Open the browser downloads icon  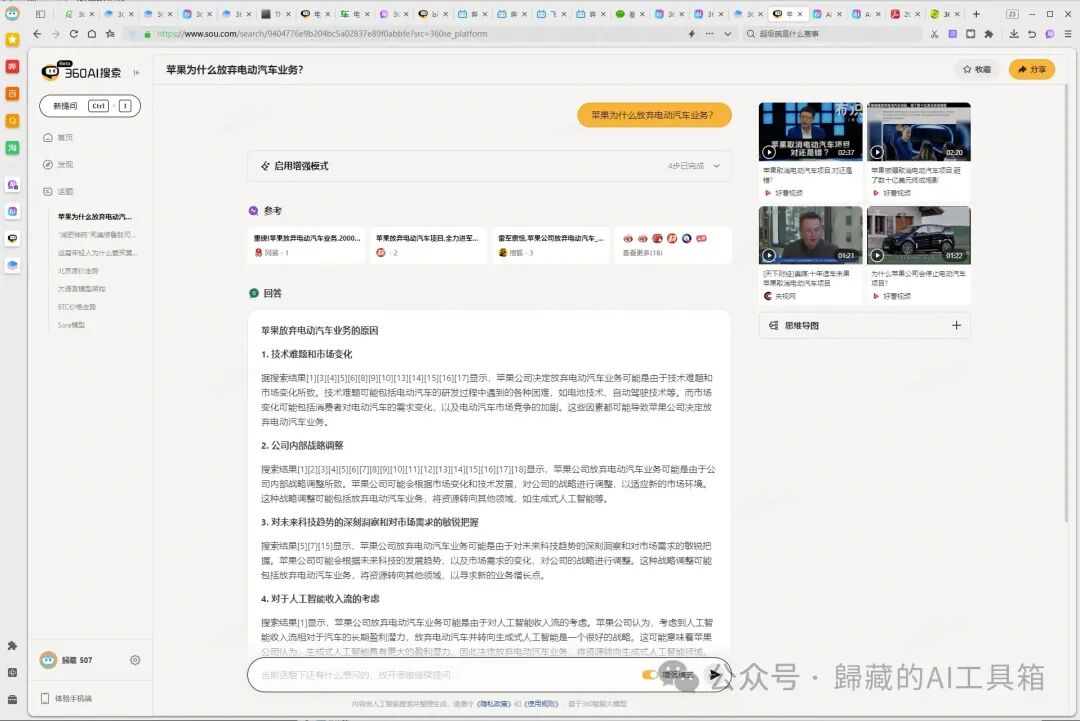1014,34
